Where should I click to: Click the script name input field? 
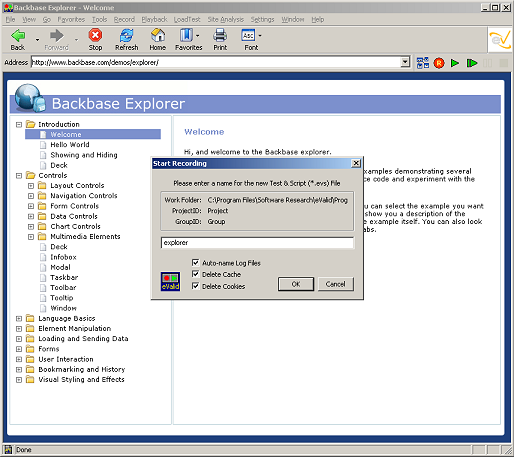click(257, 243)
